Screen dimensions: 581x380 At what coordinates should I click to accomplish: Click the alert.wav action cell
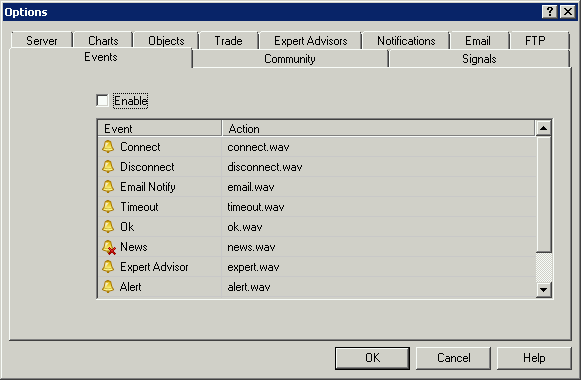[379, 287]
